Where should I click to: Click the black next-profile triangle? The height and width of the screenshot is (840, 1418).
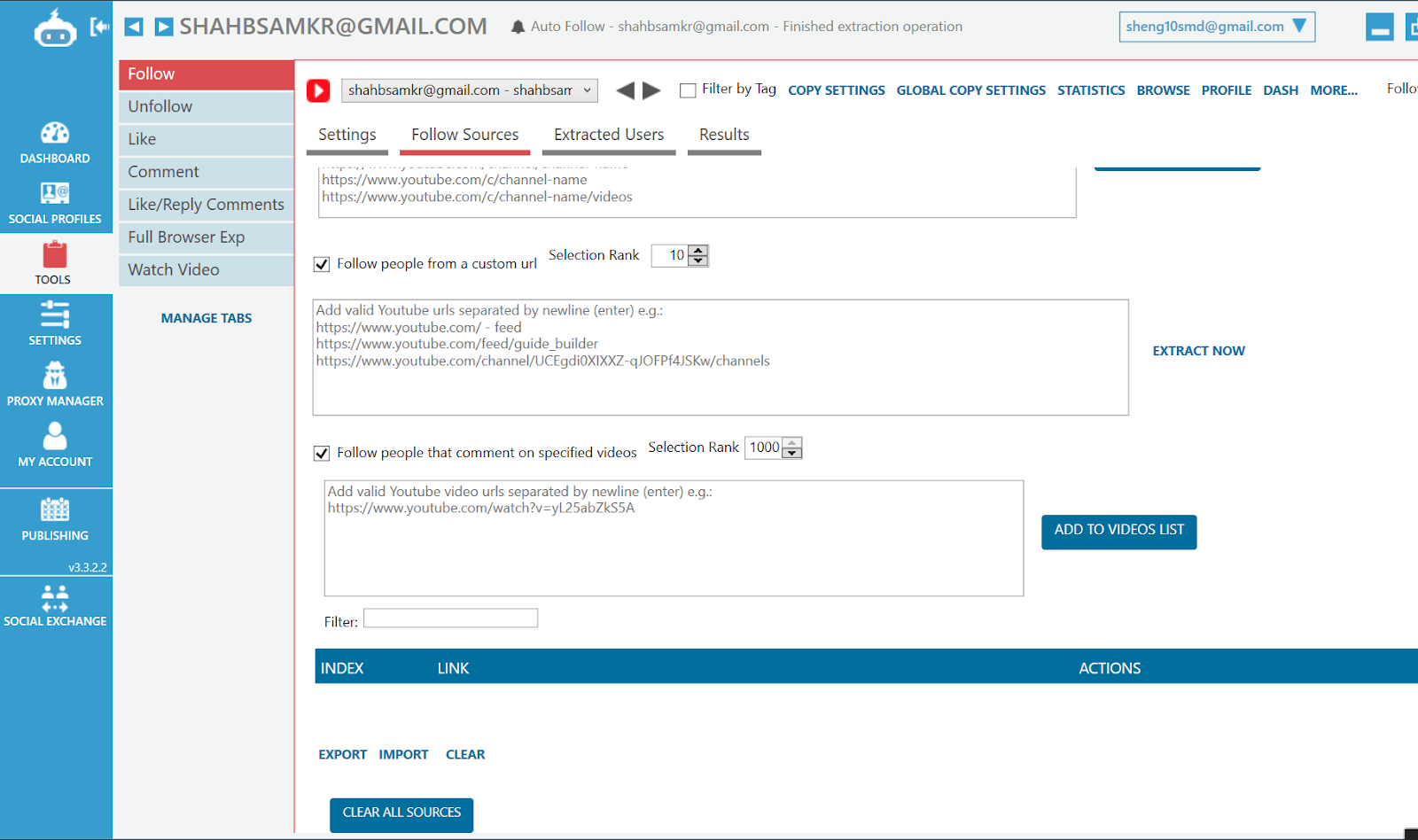652,90
